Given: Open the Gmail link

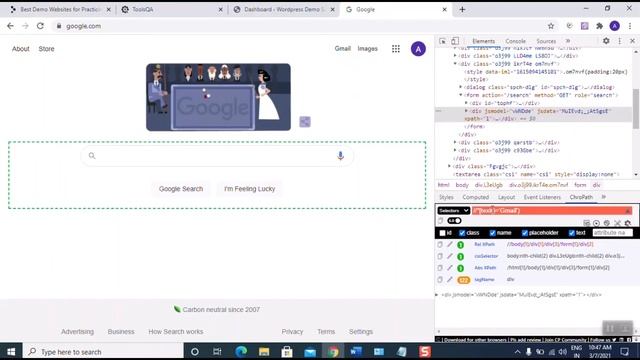Looking at the screenshot, I should point(342,49).
